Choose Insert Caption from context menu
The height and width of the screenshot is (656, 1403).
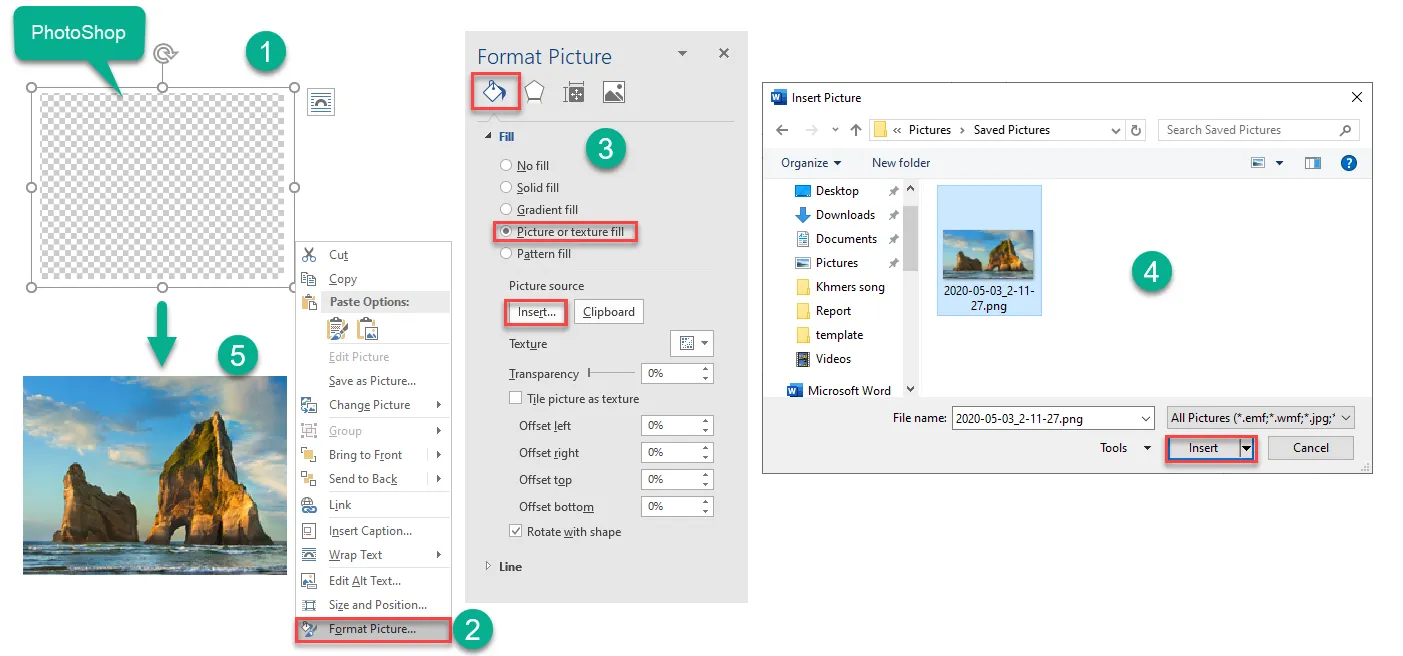click(x=372, y=531)
